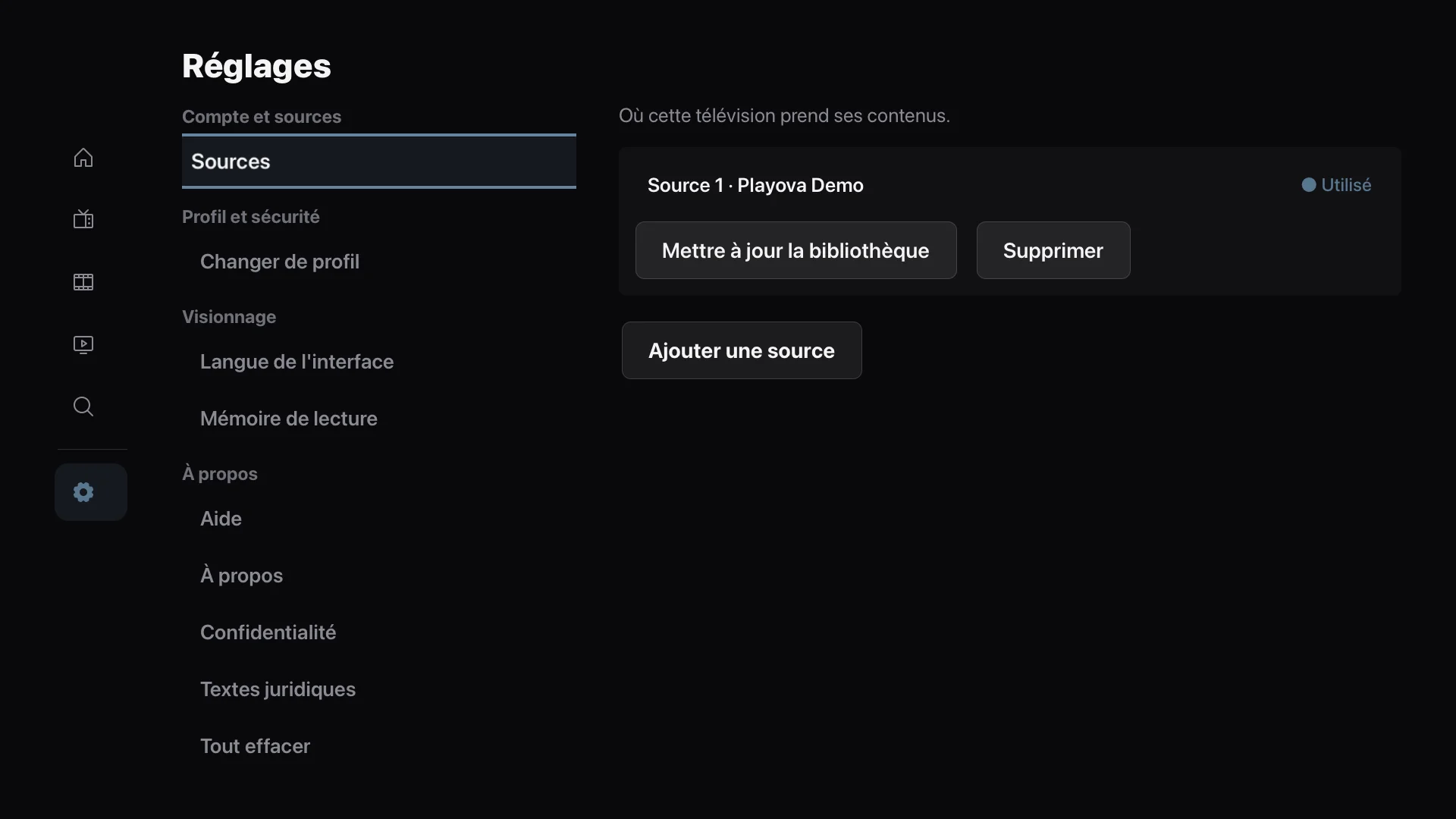
Task: Click the Utilisé status indicator
Action: (x=1336, y=185)
